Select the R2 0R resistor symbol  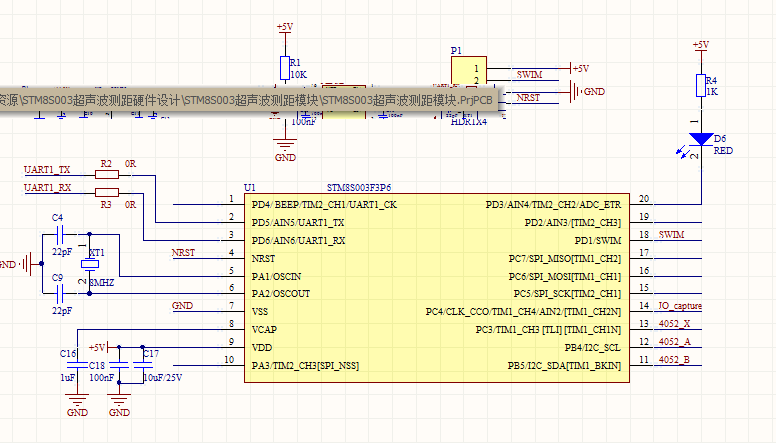click(x=107, y=174)
